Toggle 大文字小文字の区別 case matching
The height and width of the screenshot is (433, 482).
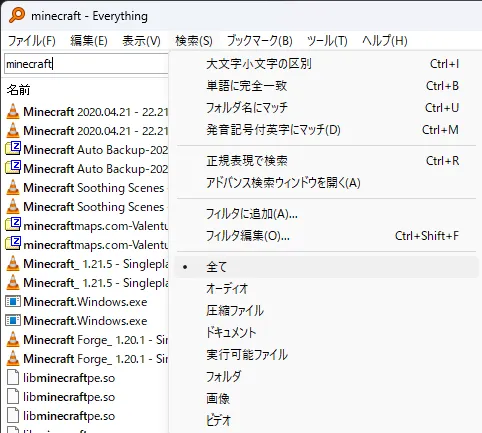(x=327, y=64)
